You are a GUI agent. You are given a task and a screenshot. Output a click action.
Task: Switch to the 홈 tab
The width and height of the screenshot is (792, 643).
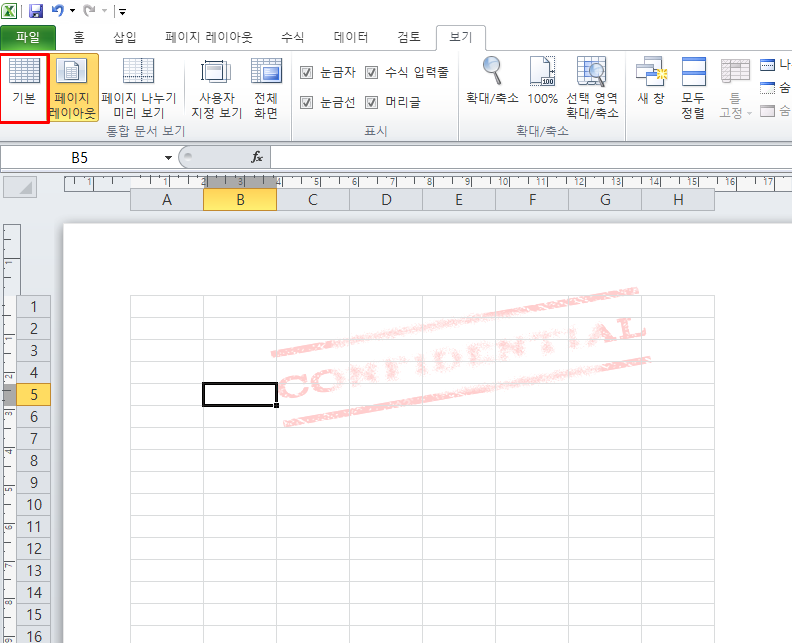tap(79, 37)
